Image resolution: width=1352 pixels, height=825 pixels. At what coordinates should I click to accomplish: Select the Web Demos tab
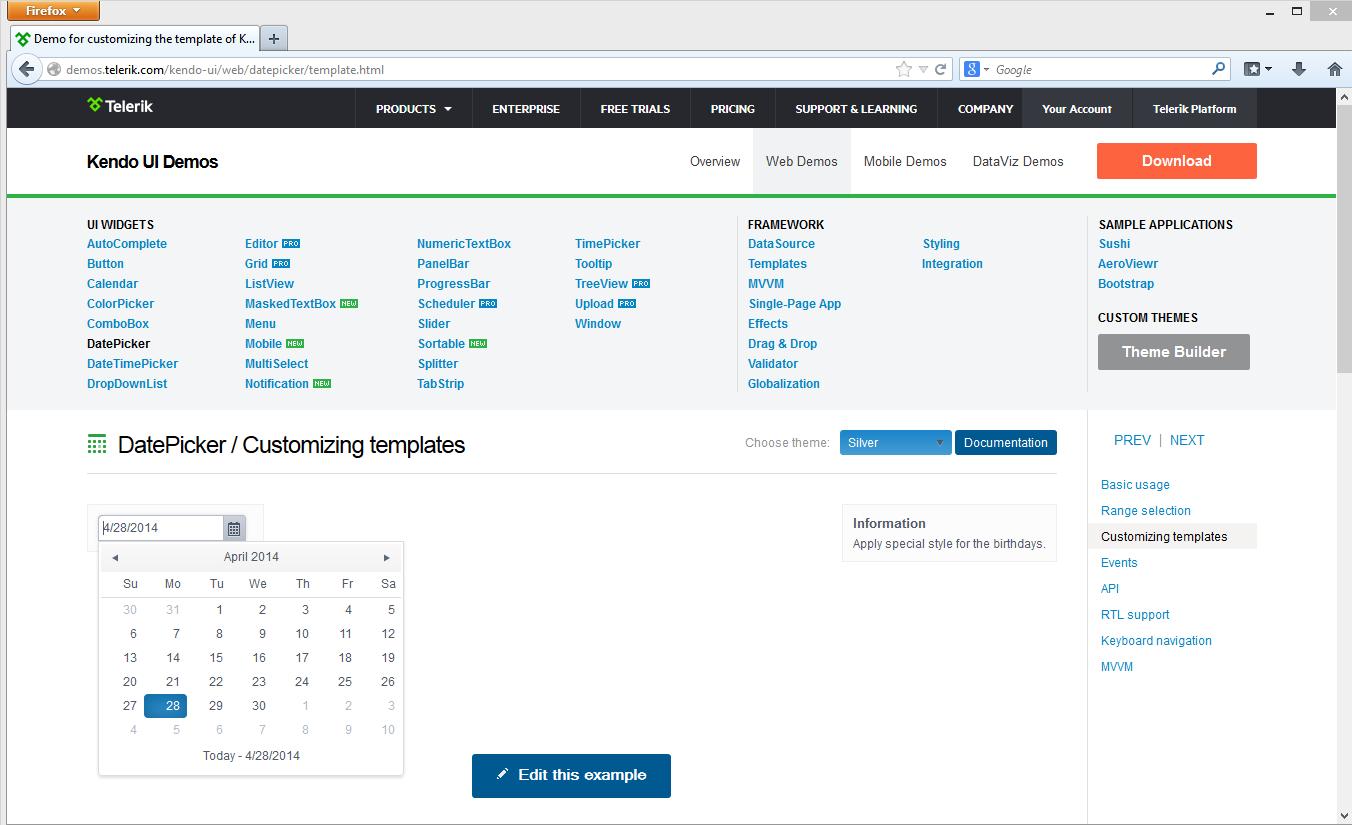[802, 161]
